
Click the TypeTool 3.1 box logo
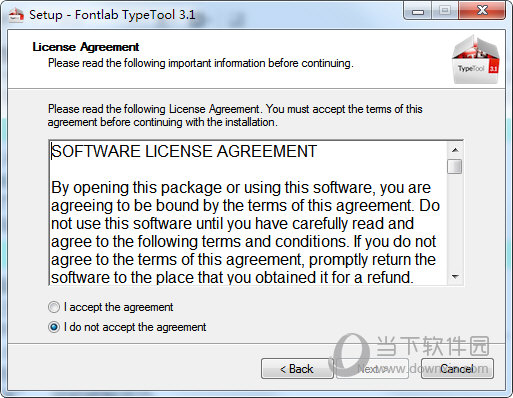(x=476, y=59)
